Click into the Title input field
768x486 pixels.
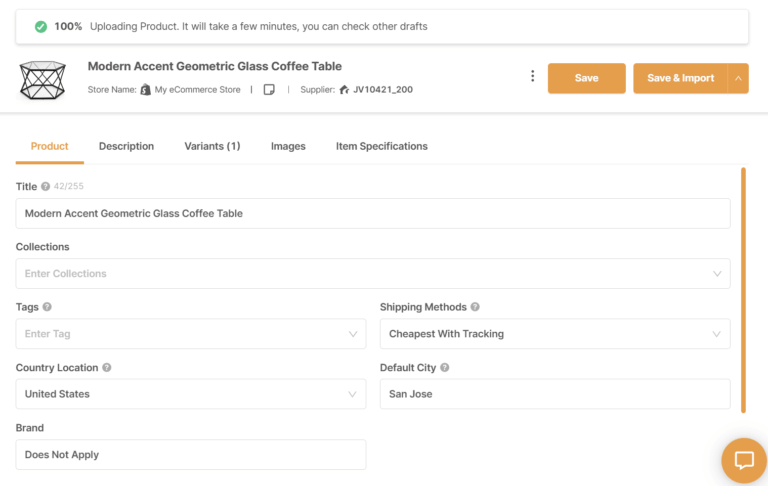coord(373,213)
